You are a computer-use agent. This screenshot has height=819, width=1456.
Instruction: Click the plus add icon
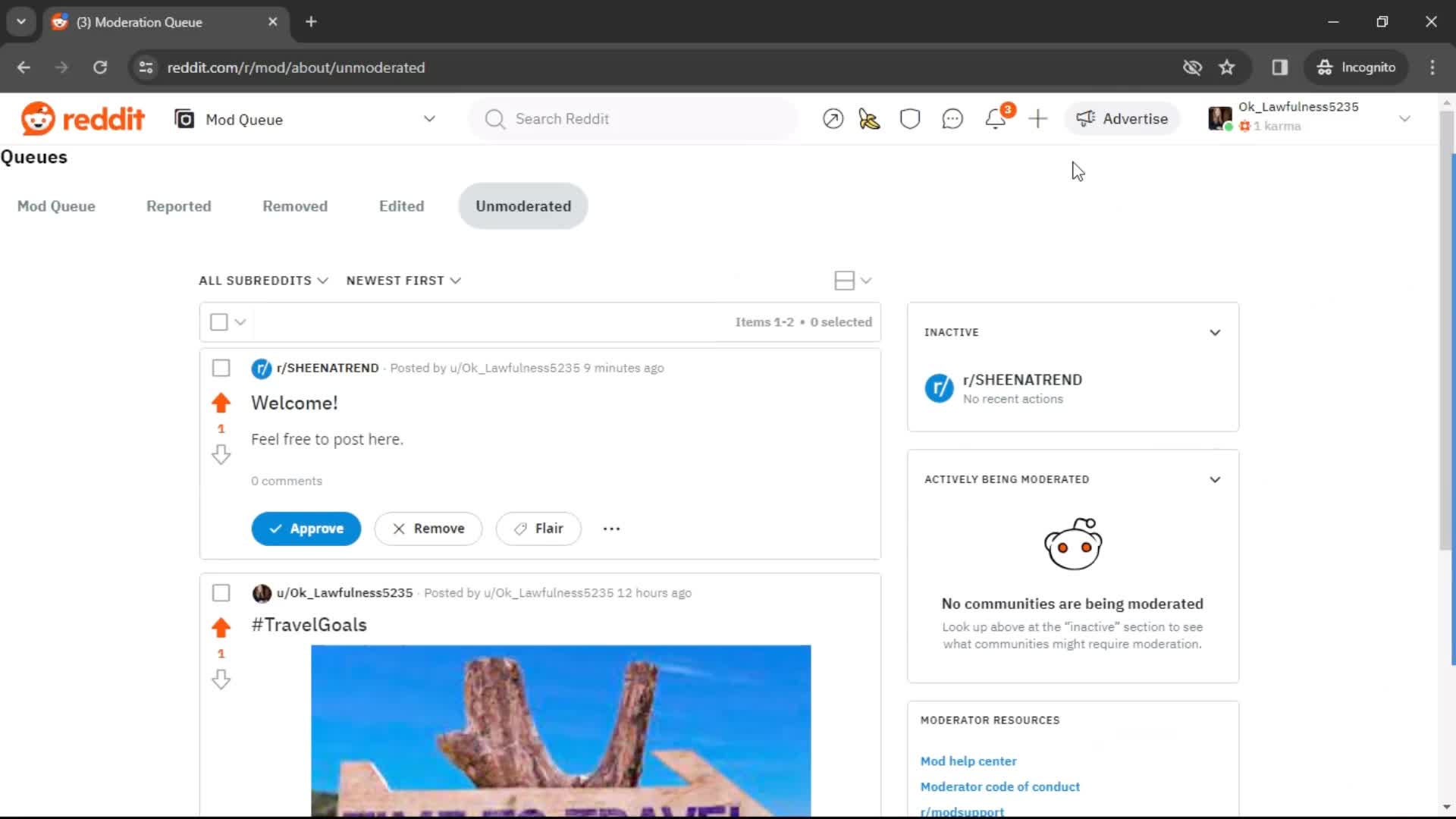(1038, 119)
